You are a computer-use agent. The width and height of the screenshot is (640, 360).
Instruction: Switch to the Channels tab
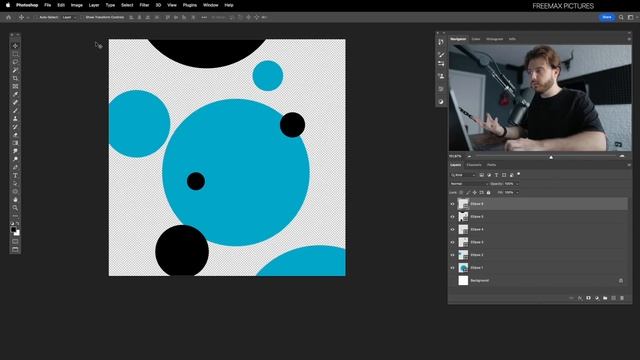[474, 165]
